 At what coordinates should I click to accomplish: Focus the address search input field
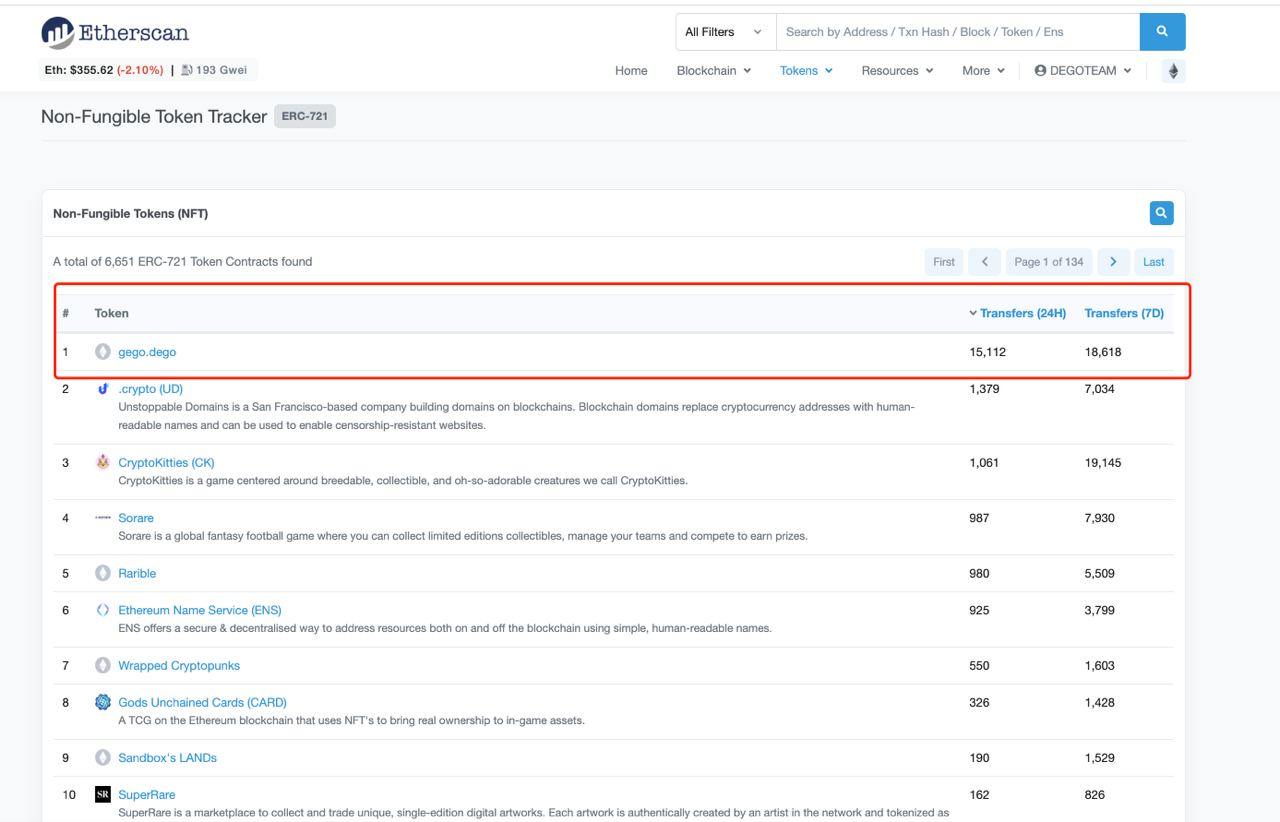[957, 32]
